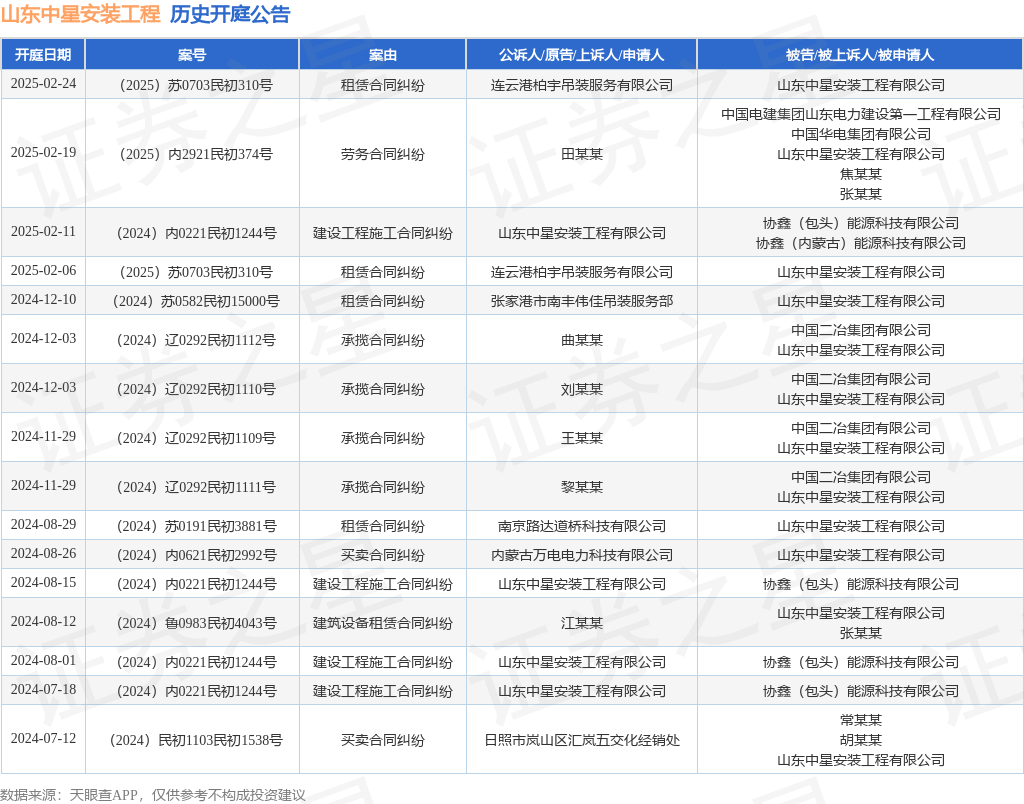Select the 2024-07-12 date cell
This screenshot has height=804, width=1024.
coord(43,739)
